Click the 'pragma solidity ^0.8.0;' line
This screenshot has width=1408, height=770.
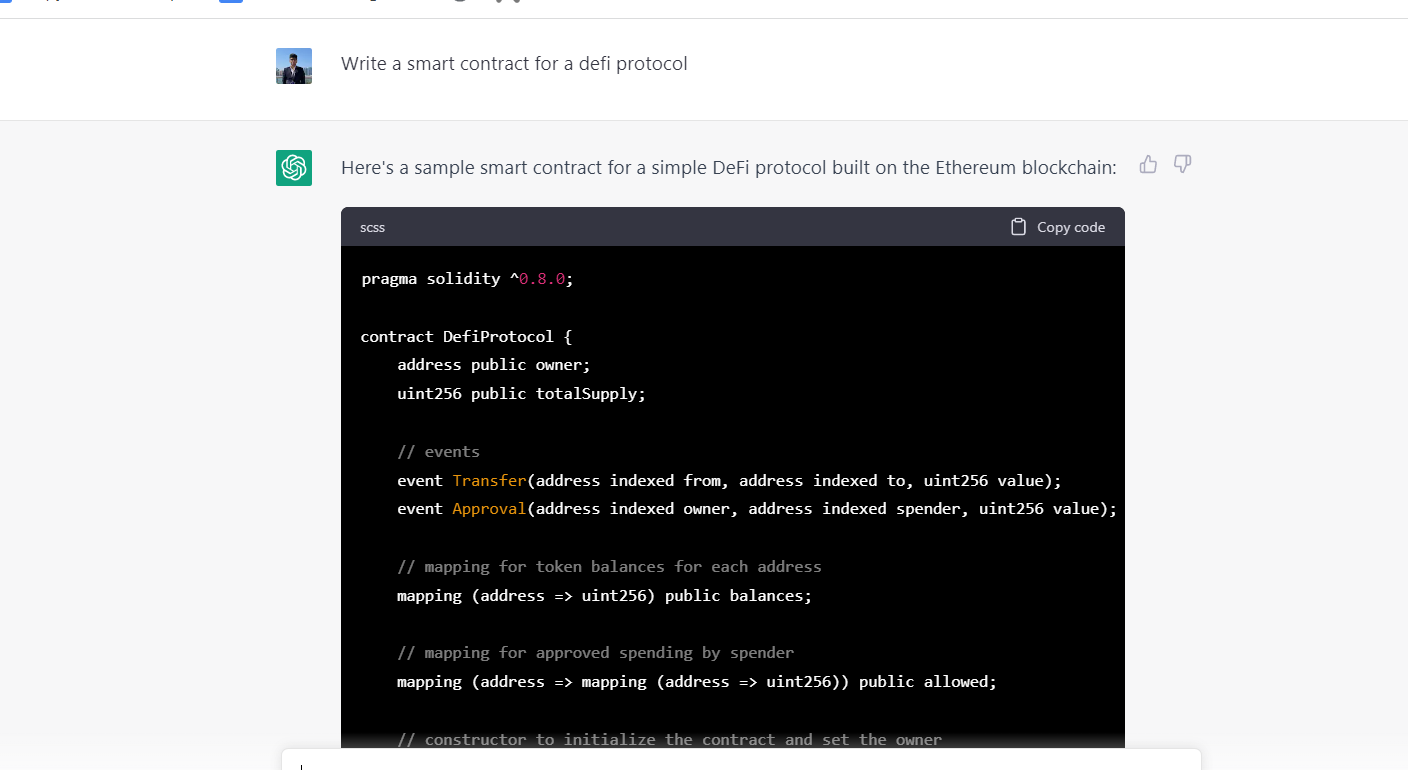(x=467, y=279)
